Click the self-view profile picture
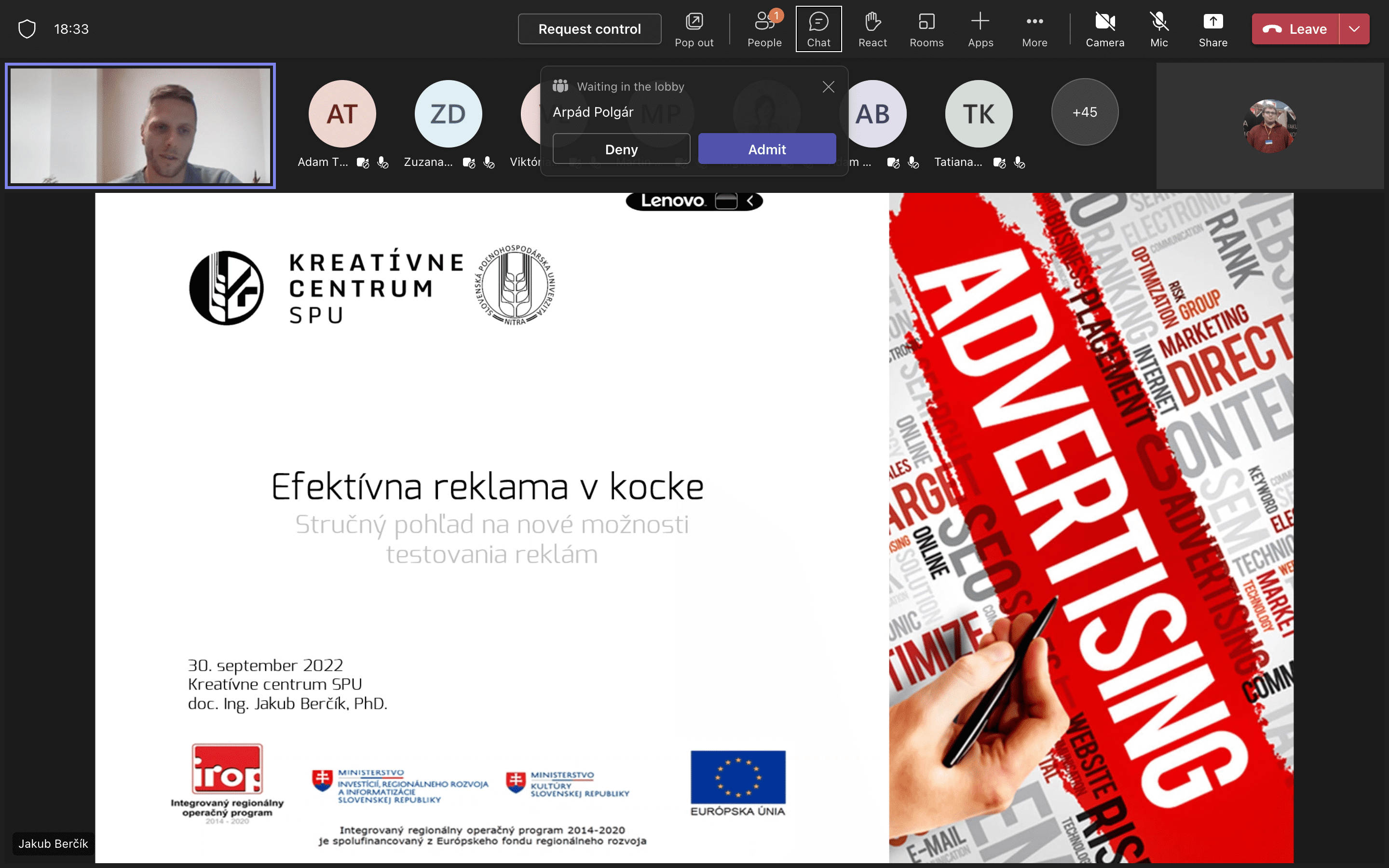1389x868 pixels. 1269,126
